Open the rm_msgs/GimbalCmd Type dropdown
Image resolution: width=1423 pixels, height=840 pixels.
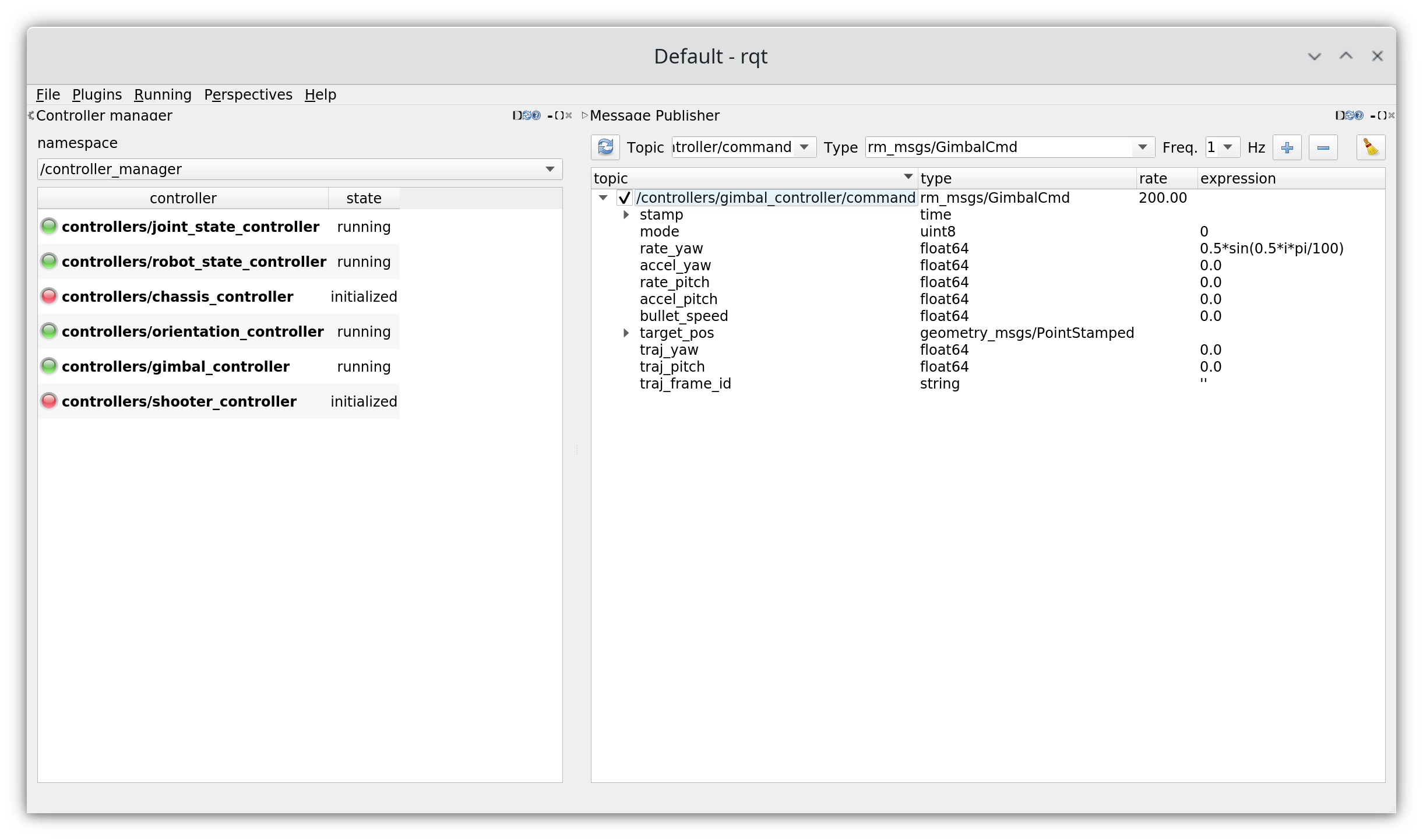point(1142,147)
